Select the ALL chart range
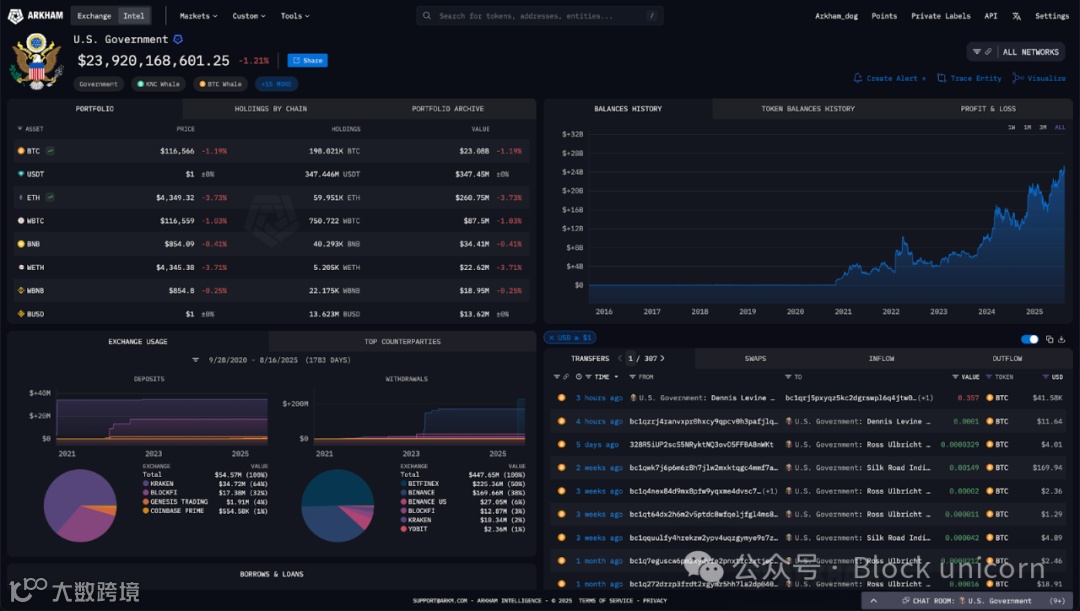1080x611 pixels. pos(1059,127)
